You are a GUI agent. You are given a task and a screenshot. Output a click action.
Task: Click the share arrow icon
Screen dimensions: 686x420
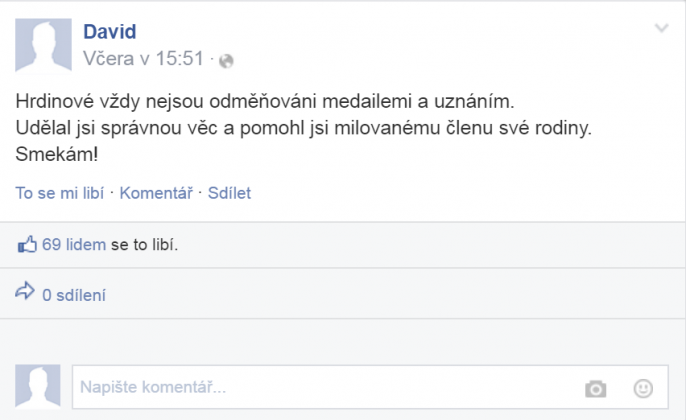point(26,294)
